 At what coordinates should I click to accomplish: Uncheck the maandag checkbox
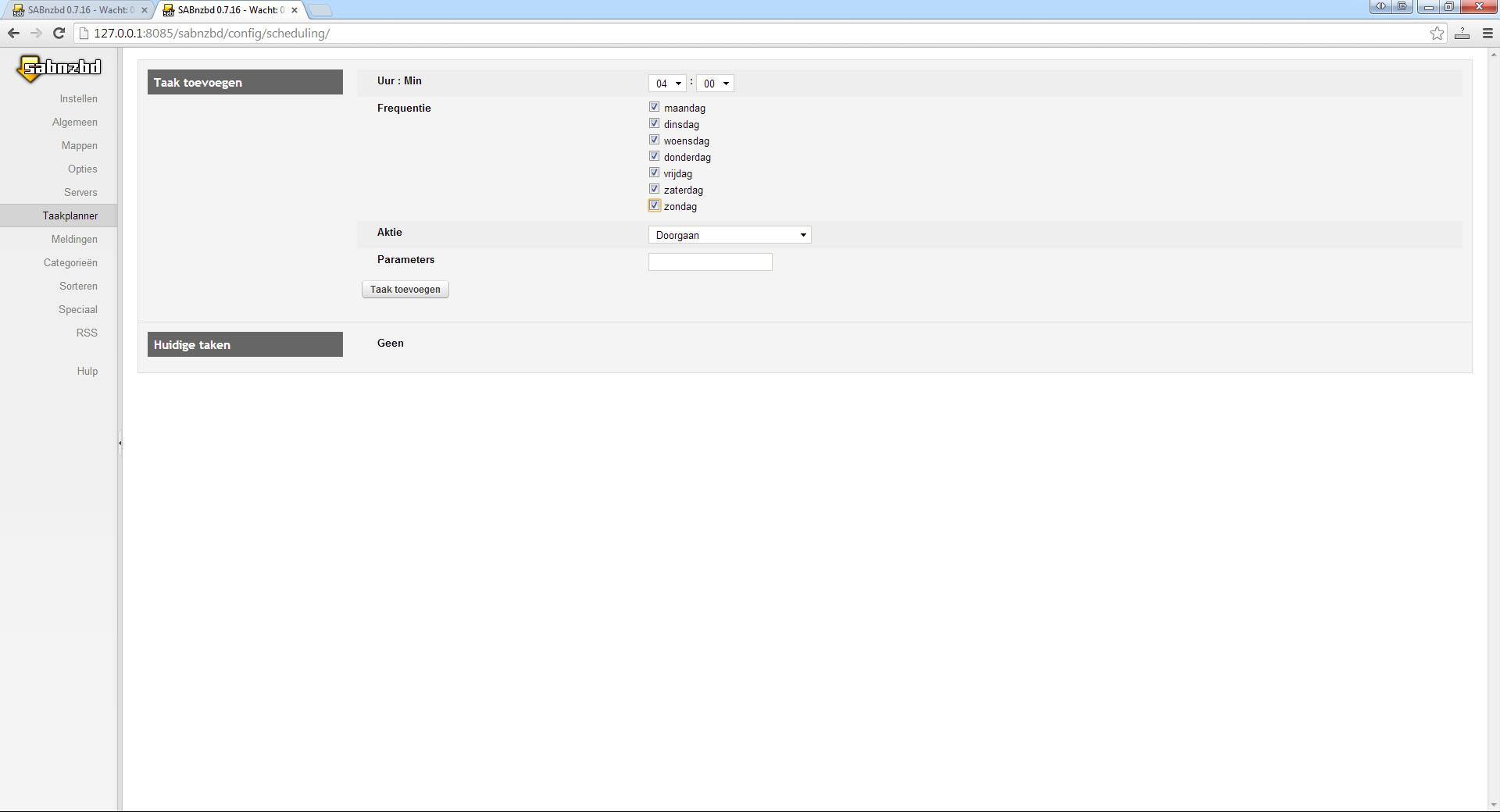coord(654,107)
